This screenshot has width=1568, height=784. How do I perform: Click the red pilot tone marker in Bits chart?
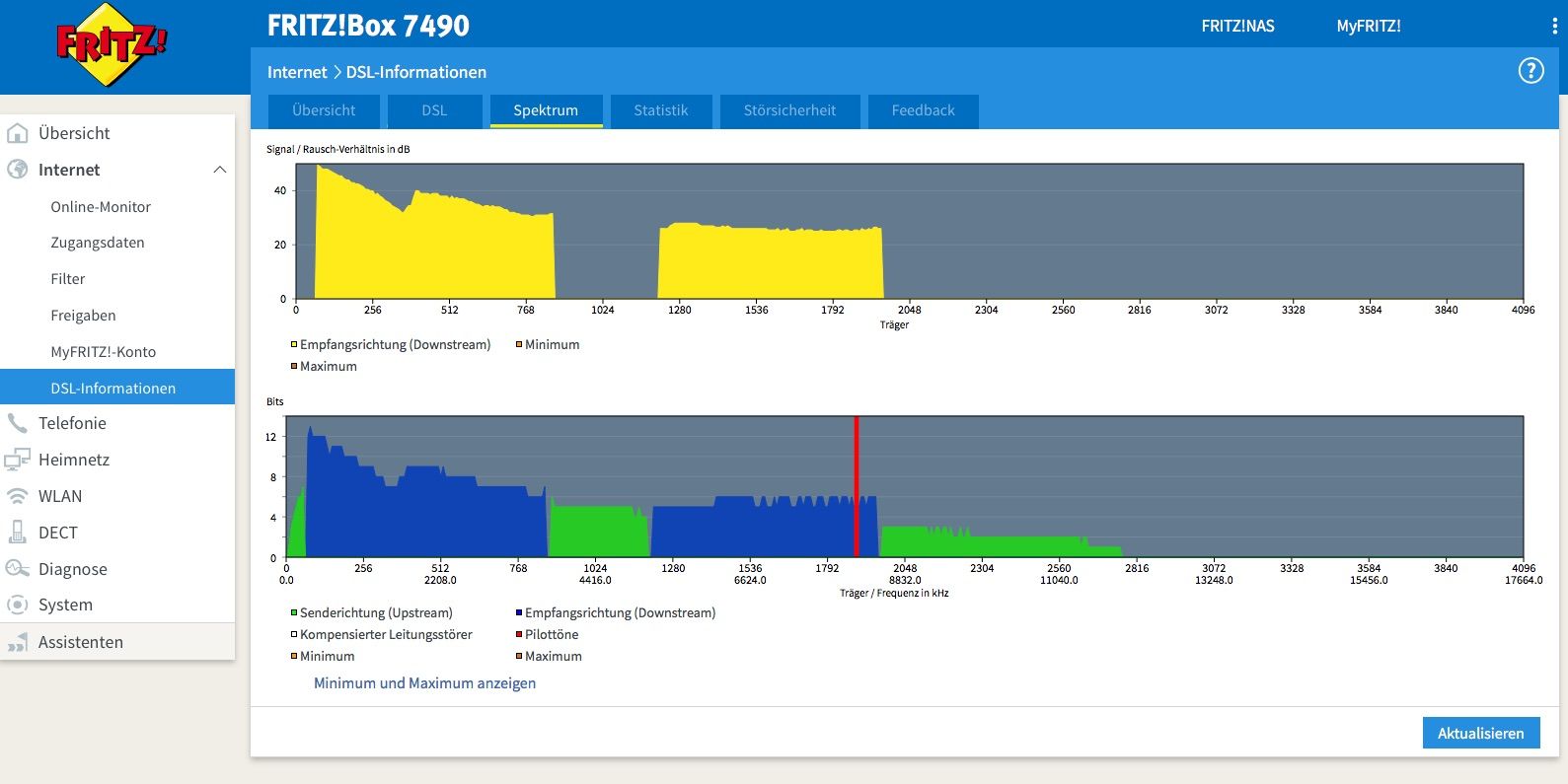(x=857, y=487)
